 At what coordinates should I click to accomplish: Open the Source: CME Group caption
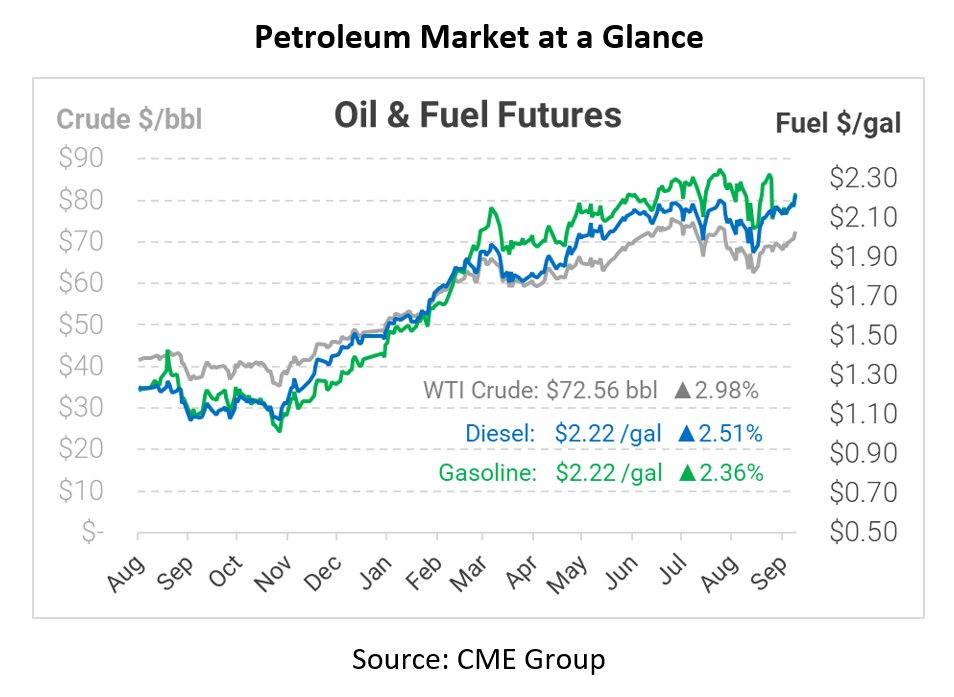(x=478, y=660)
